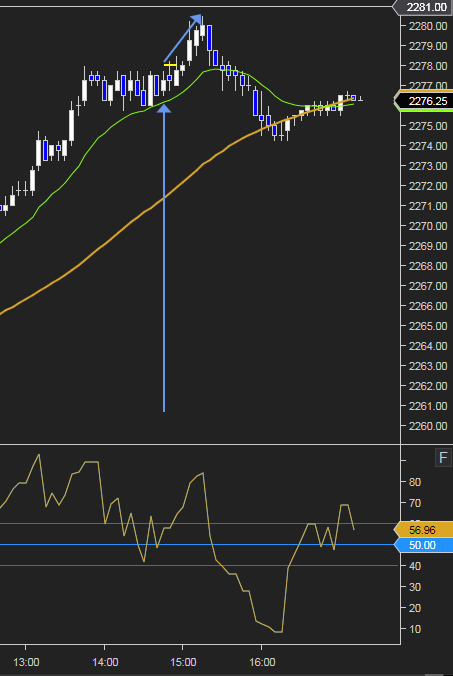
Task: Click the 2268.00 price axis label
Action: click(x=428, y=266)
